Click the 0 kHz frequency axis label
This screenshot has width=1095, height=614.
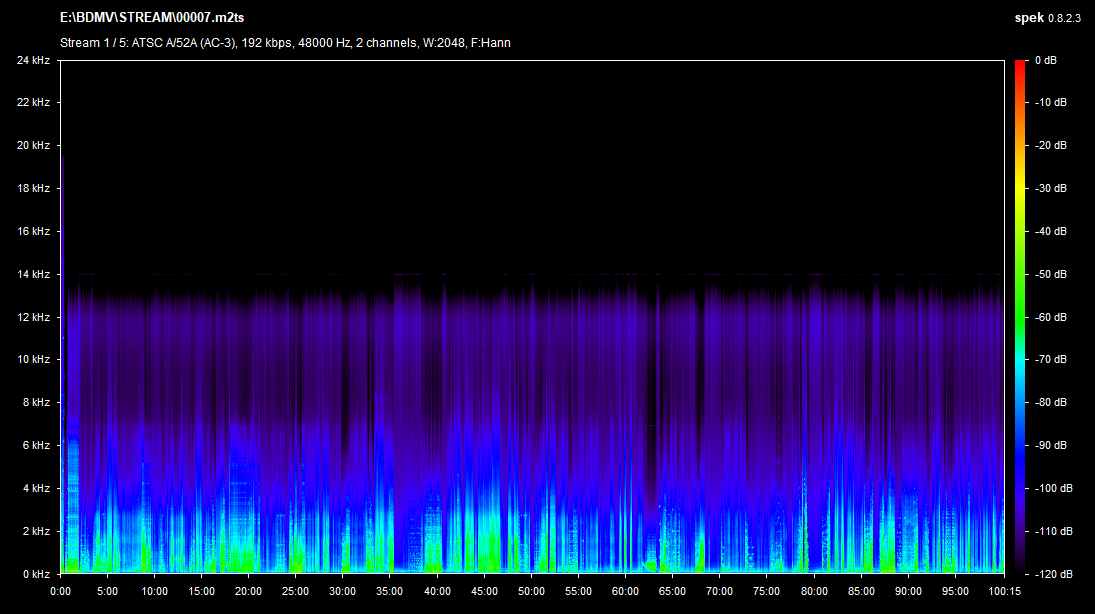36,574
